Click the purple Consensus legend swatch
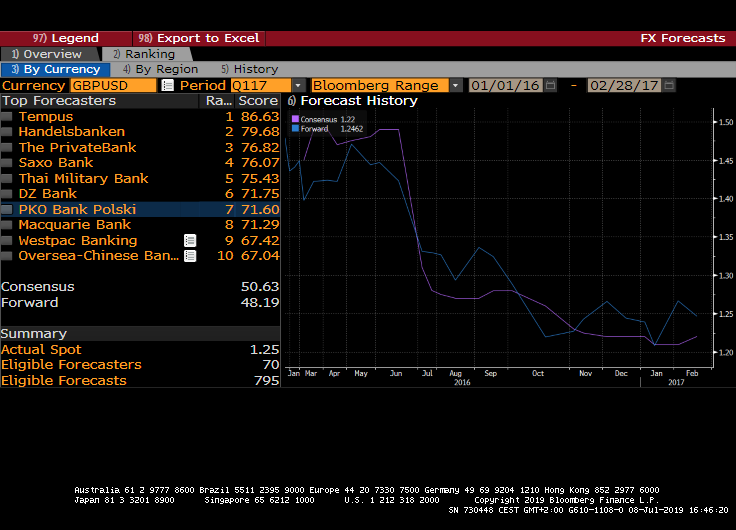Viewport: 736px width, 530px height. click(x=295, y=120)
